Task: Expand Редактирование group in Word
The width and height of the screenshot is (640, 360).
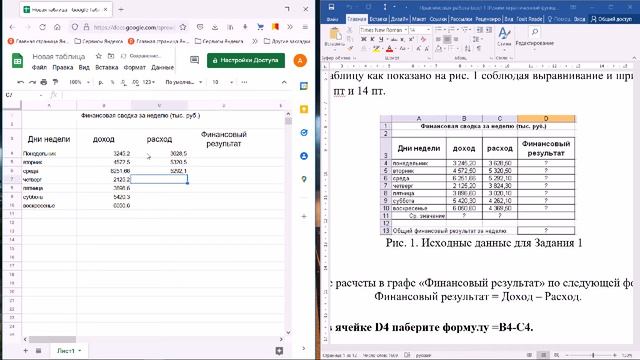Action: pyautogui.click(x=535, y=38)
